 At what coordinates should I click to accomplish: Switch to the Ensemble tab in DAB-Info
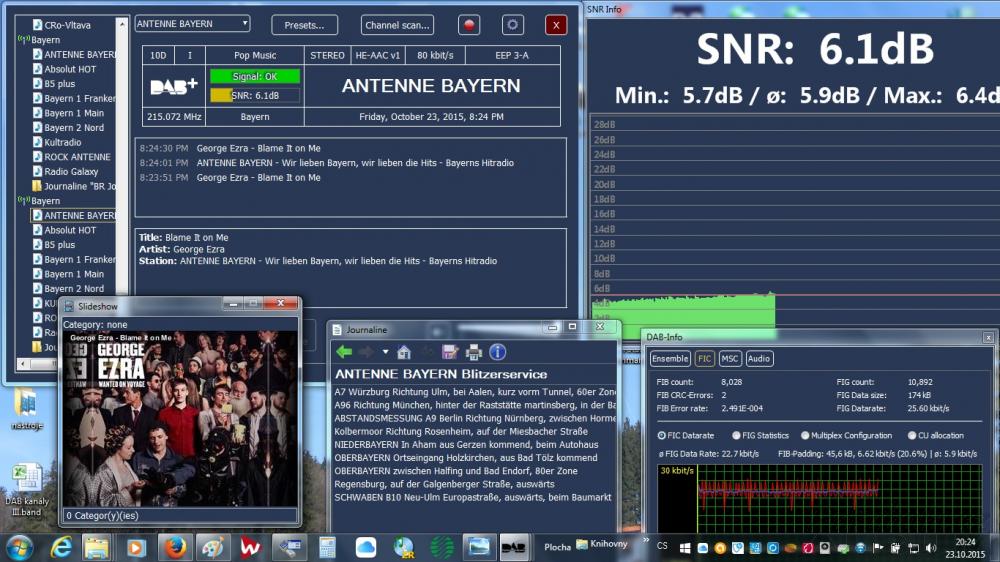point(670,359)
